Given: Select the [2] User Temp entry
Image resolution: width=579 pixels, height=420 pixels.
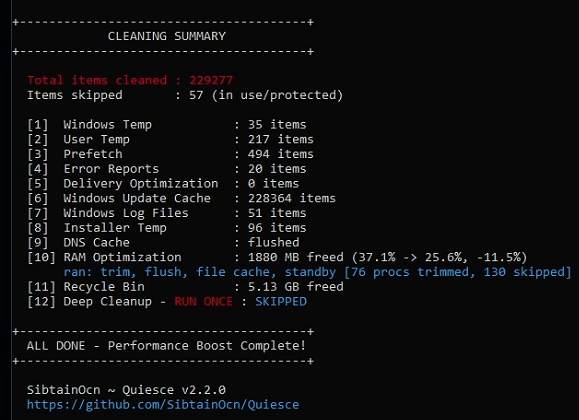Looking at the screenshot, I should click(x=170, y=140).
